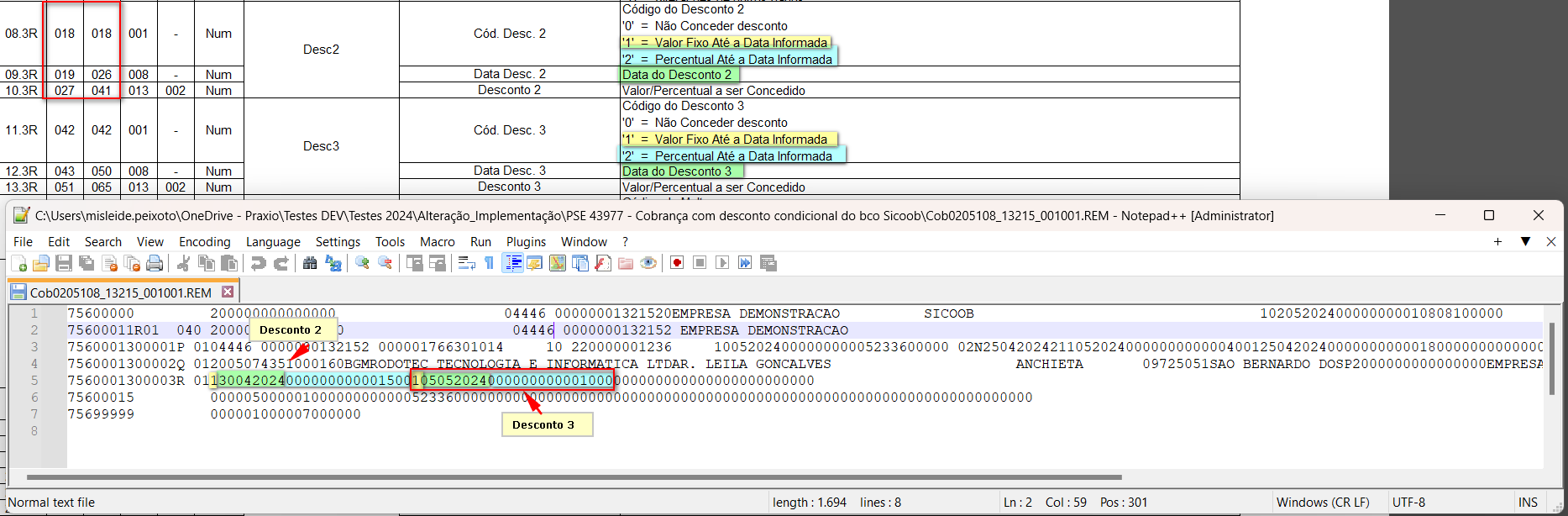Open the Document List panel icon
This screenshot has width=1568, height=516.
coord(580,264)
